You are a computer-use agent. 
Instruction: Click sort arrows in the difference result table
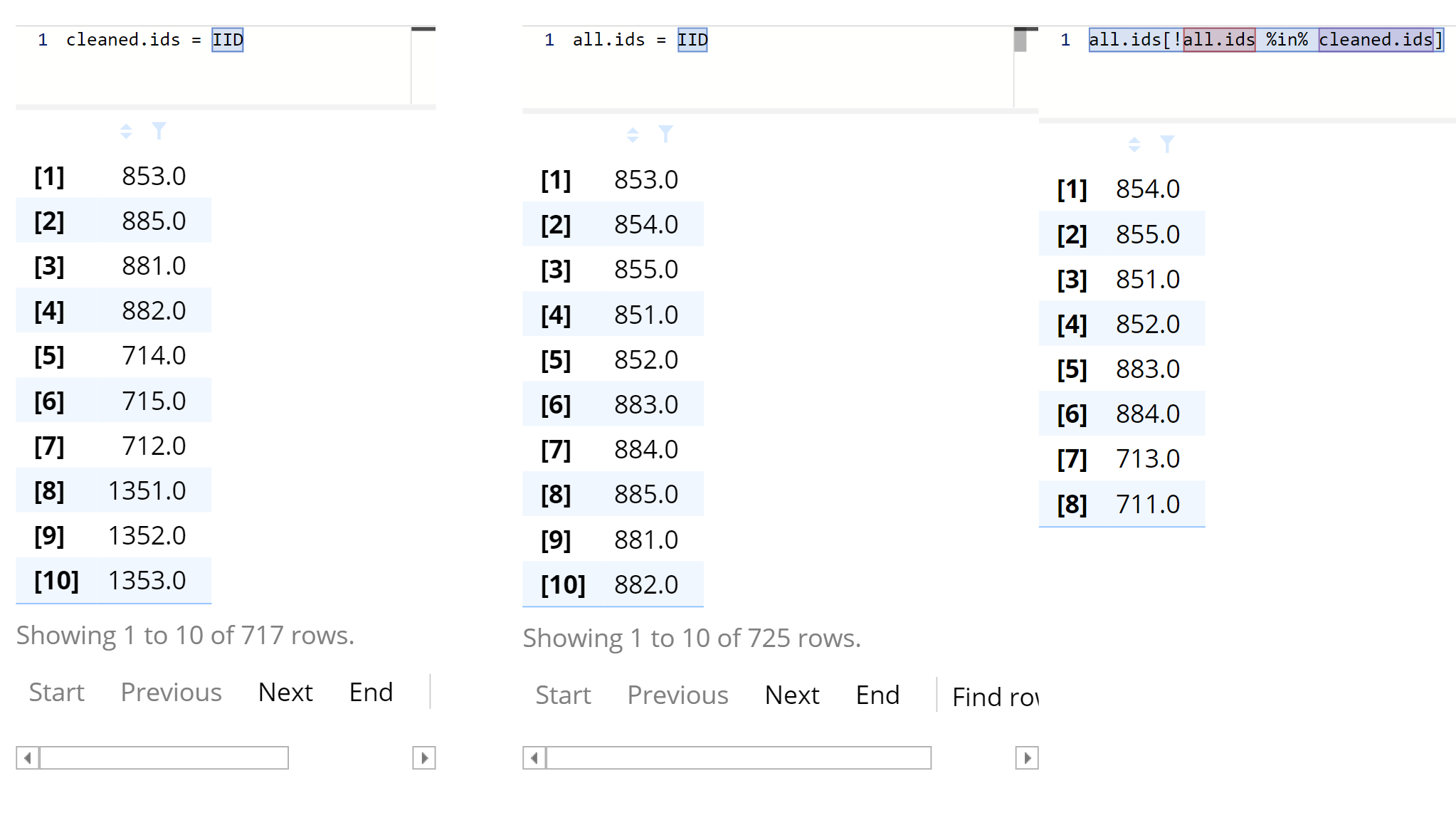point(1134,144)
